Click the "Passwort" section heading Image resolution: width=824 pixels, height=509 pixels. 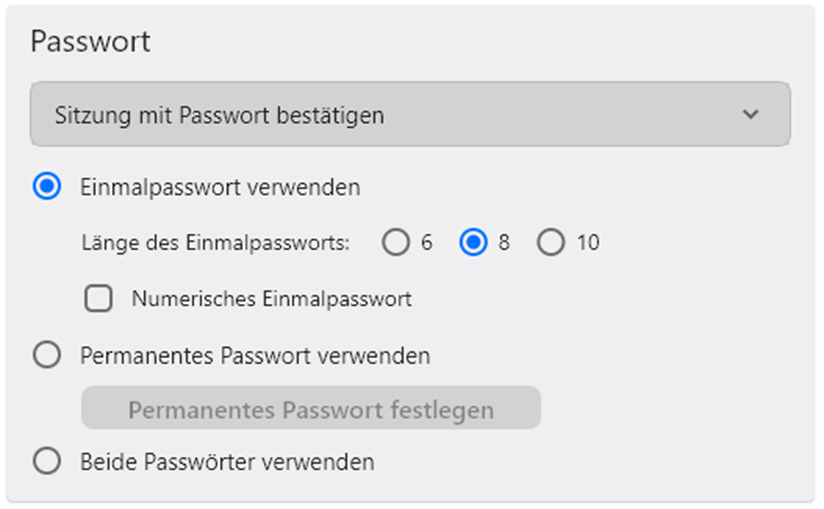tap(90, 42)
